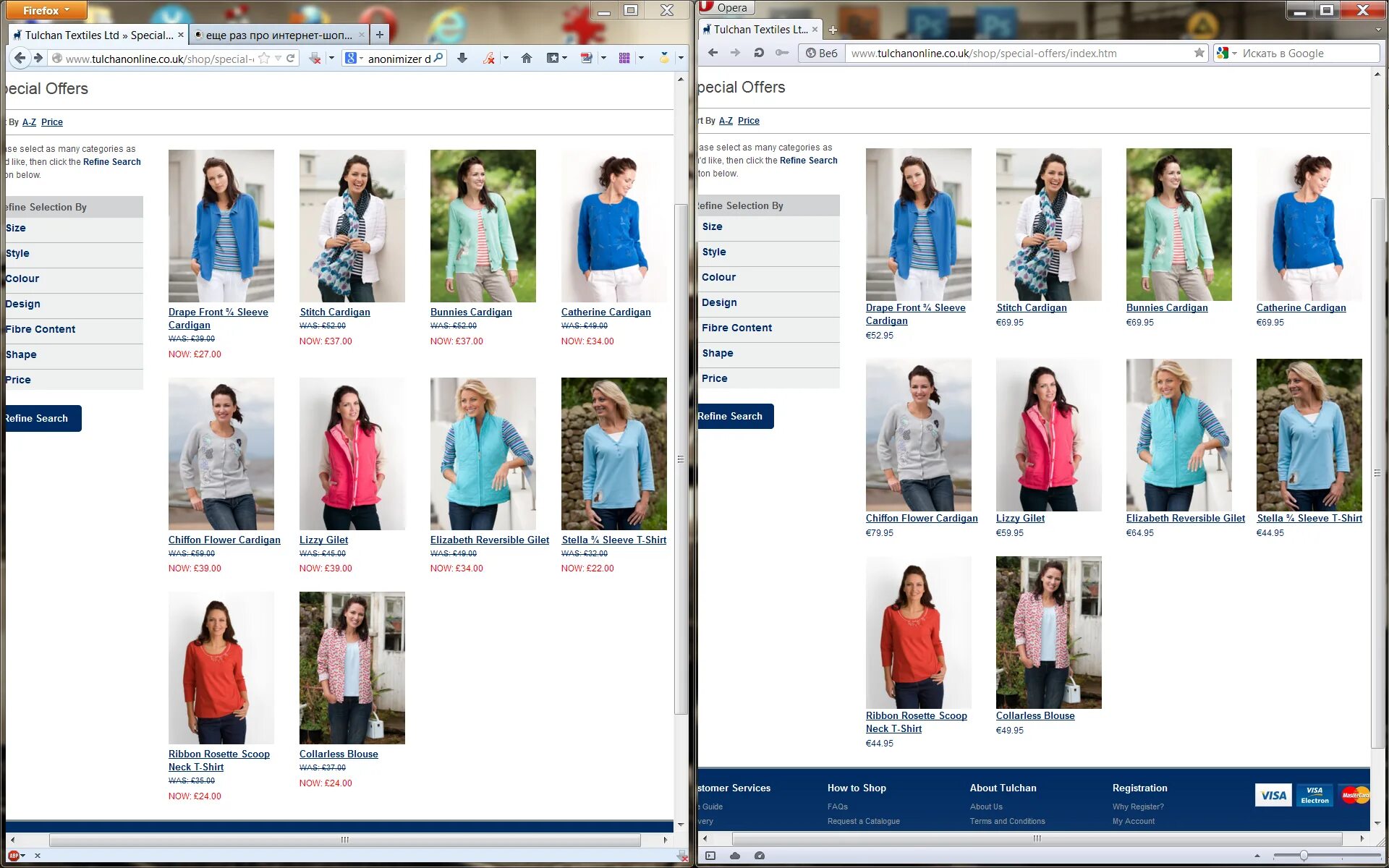Click Opera reload button
1389x868 pixels.
(759, 53)
